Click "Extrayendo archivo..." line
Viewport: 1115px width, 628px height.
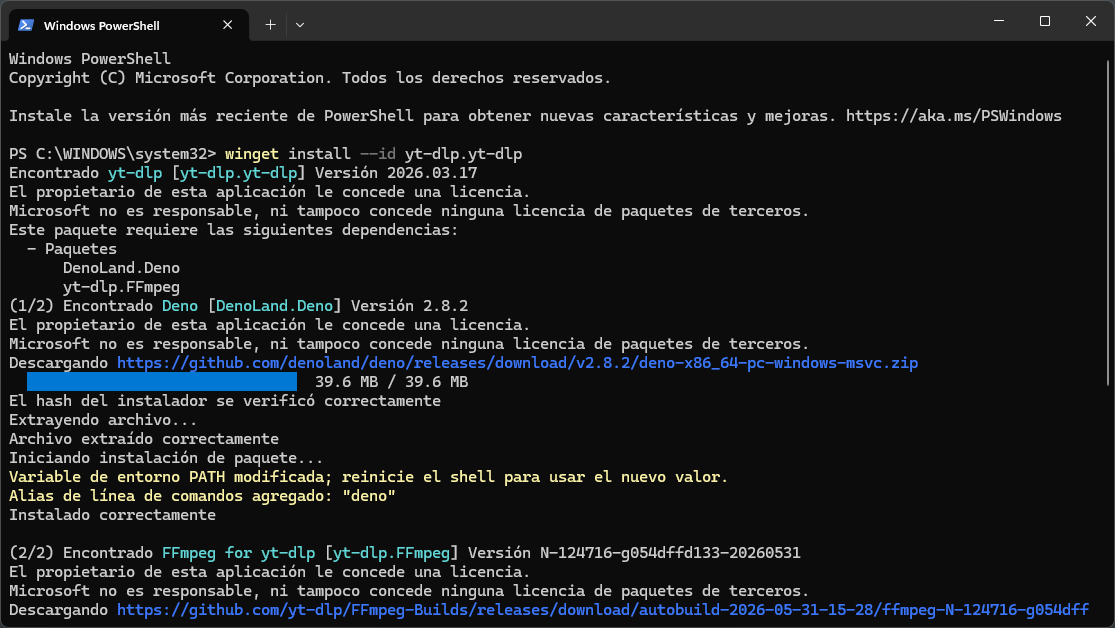pyautogui.click(x=103, y=420)
